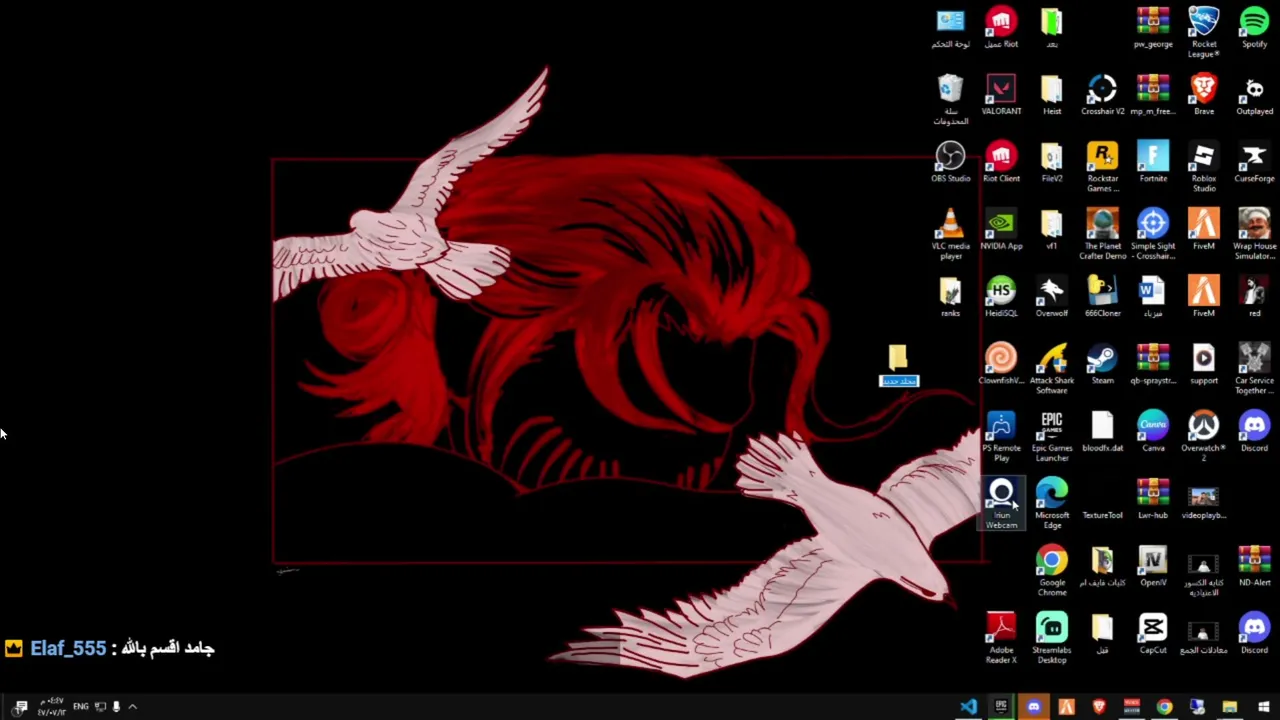Open the notification center icon
Viewport: 1280px width, 720px height.
pyautogui.click(x=21, y=707)
